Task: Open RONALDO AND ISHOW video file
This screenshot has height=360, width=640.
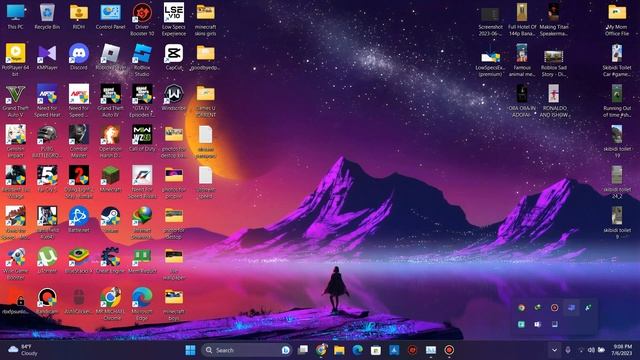Action: click(x=553, y=100)
